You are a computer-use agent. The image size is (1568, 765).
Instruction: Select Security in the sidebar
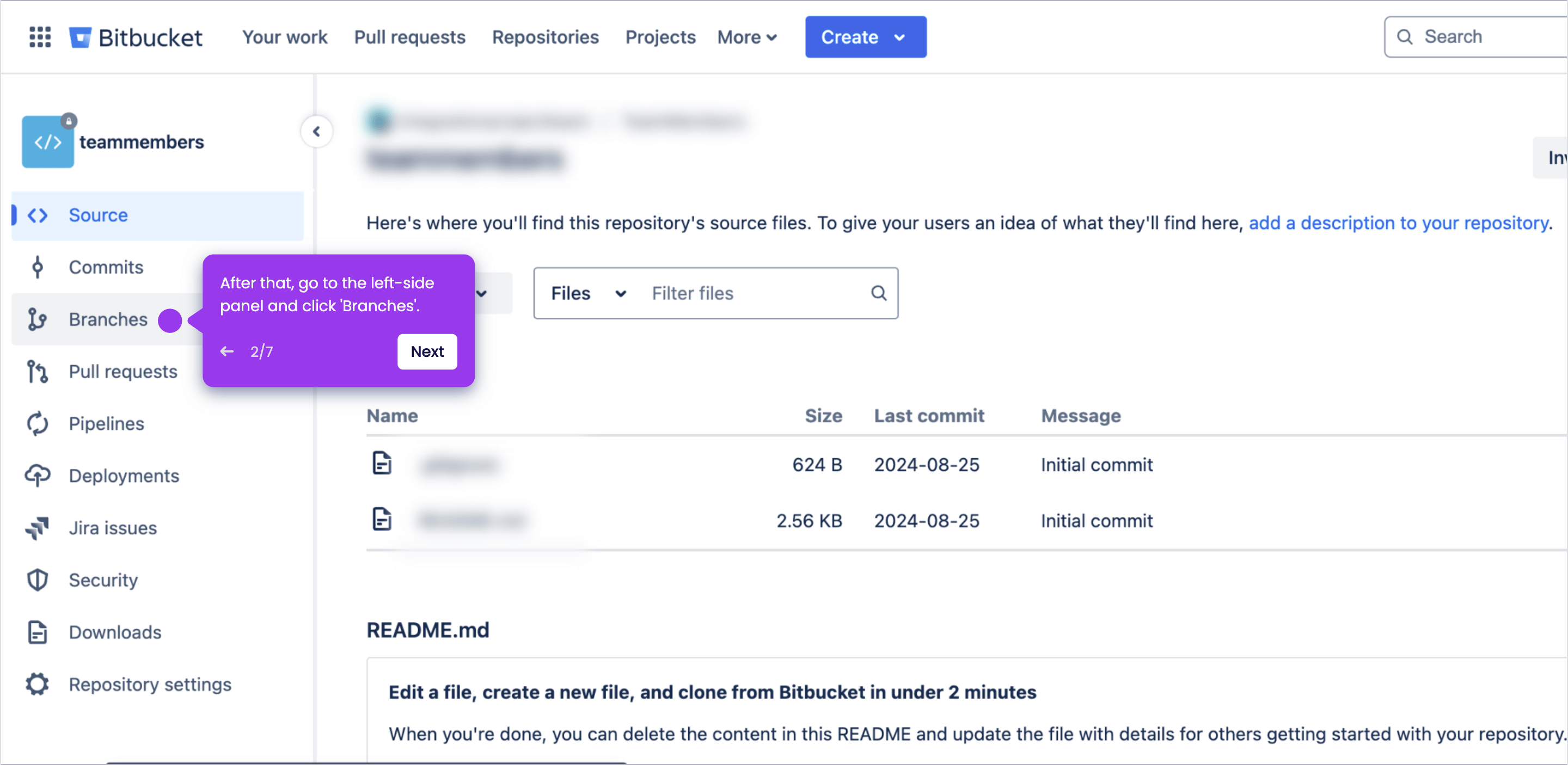(x=158, y=580)
